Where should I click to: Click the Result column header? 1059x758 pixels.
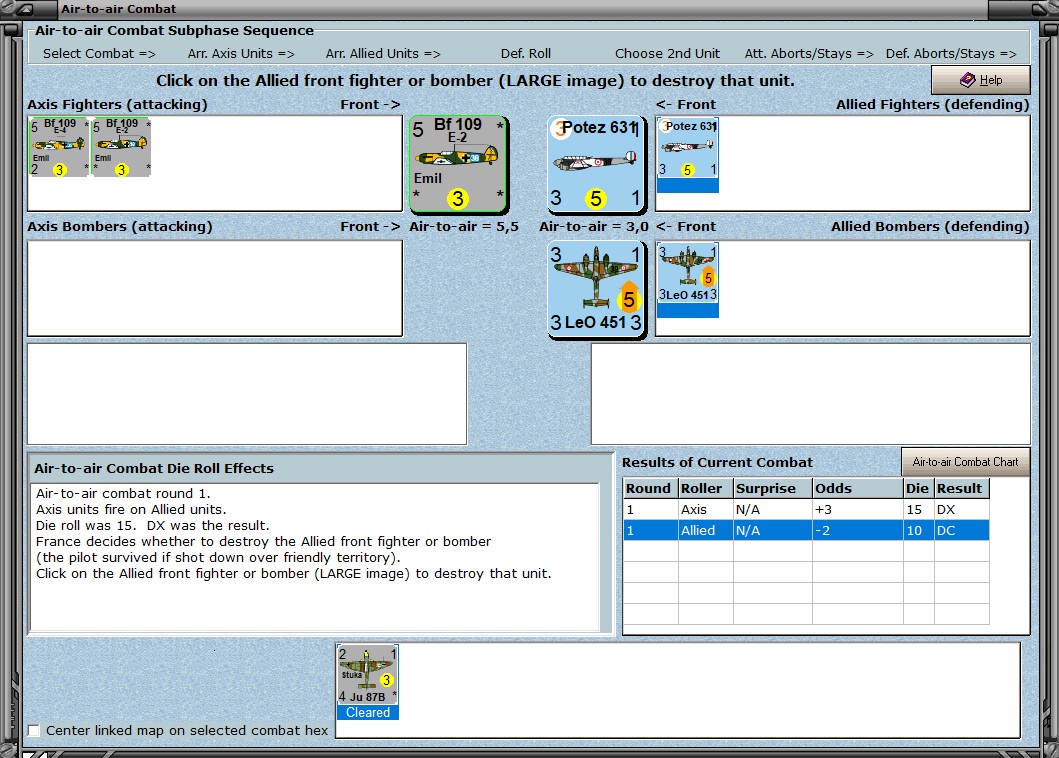(x=962, y=488)
